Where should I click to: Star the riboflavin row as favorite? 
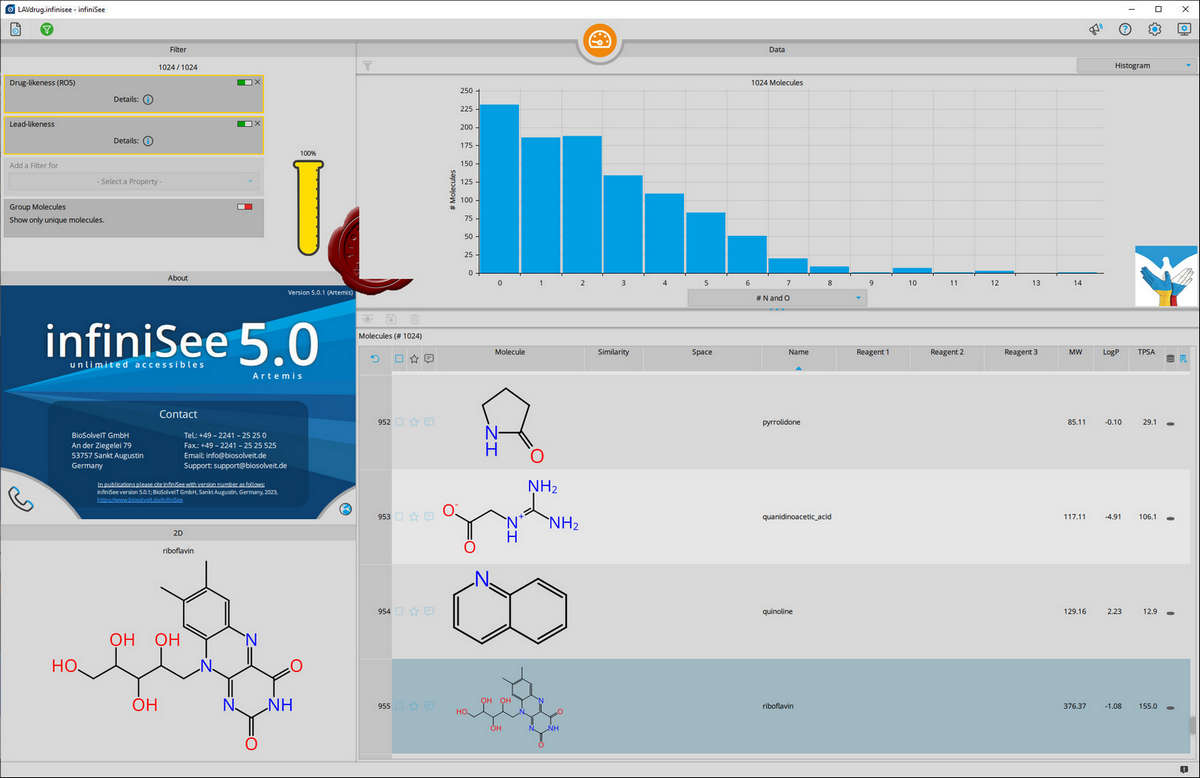[414, 706]
